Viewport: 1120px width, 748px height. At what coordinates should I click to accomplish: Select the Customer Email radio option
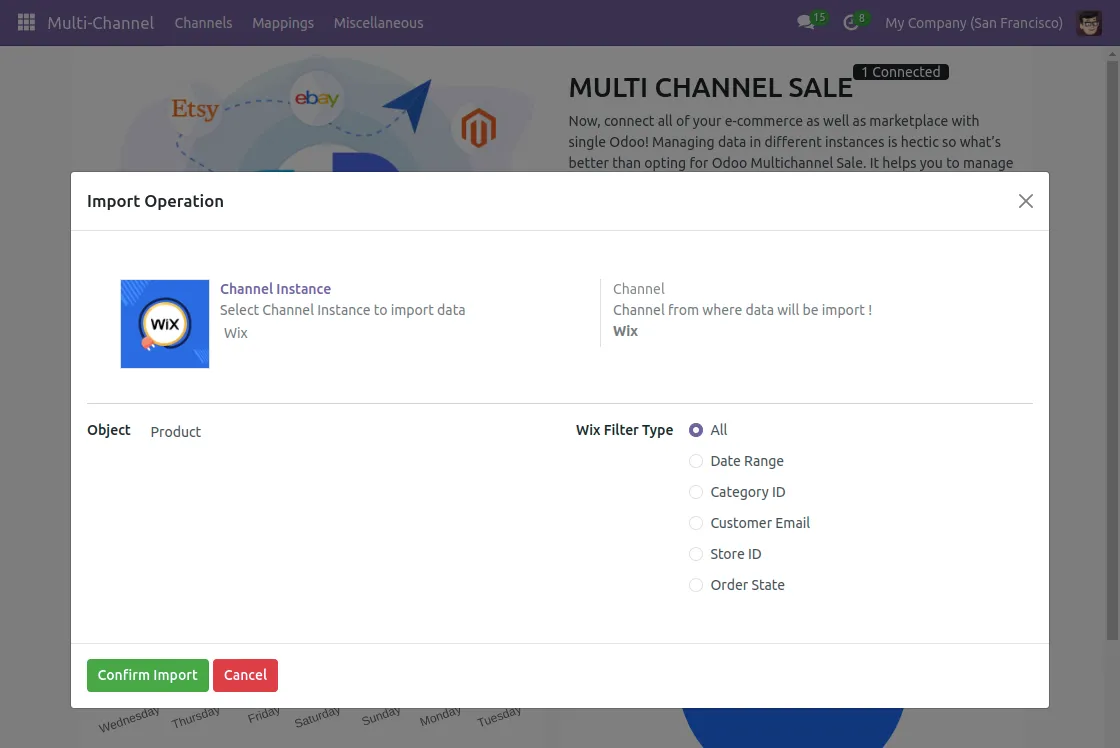click(x=696, y=523)
